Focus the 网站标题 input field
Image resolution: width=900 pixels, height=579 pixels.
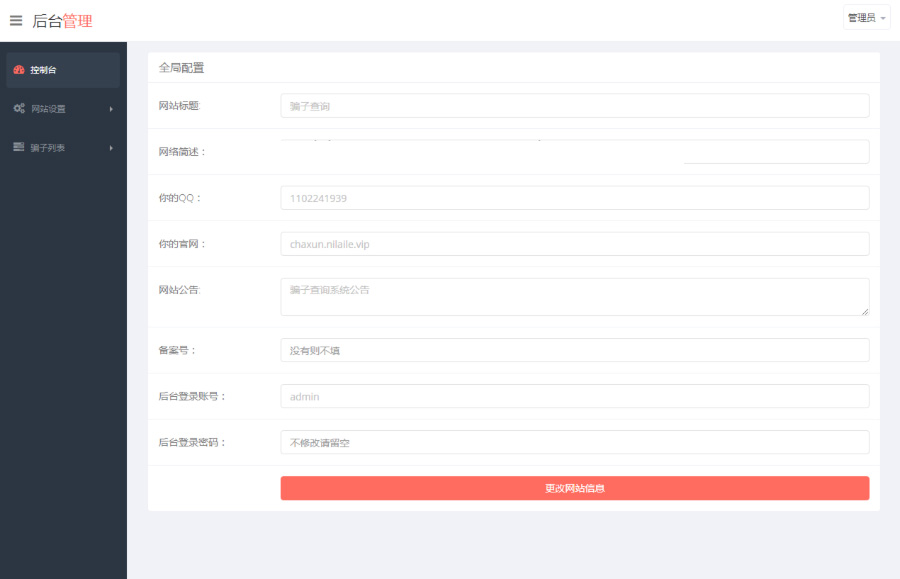[x=574, y=106]
